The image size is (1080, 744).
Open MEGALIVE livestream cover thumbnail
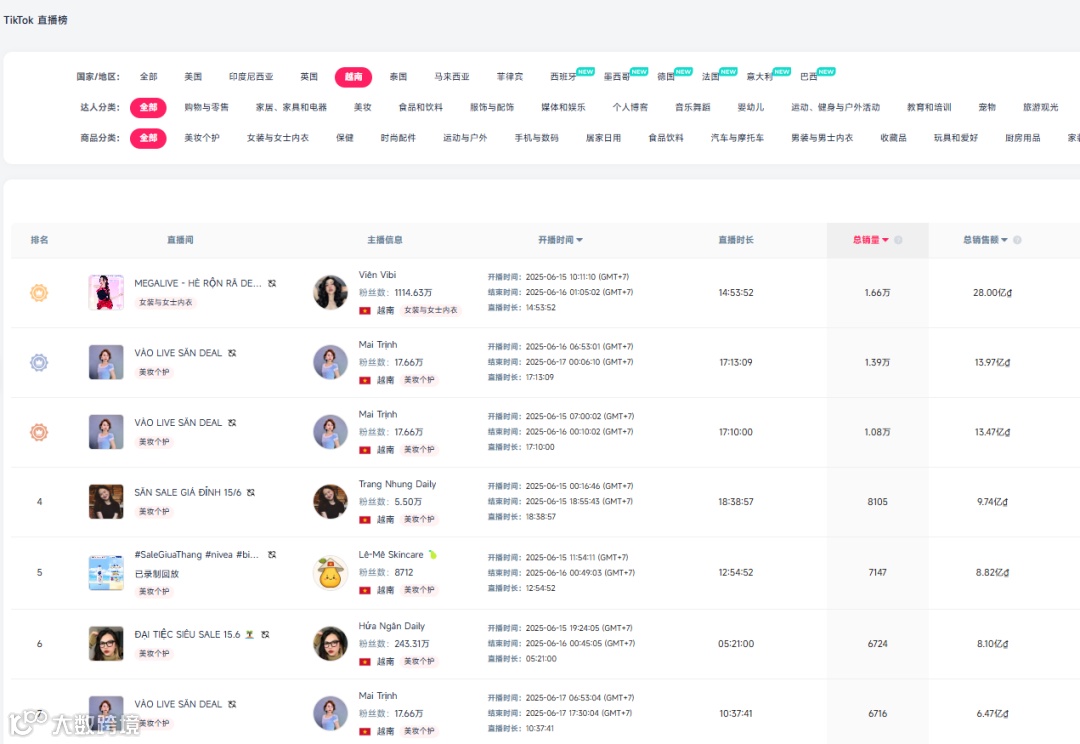coord(106,292)
